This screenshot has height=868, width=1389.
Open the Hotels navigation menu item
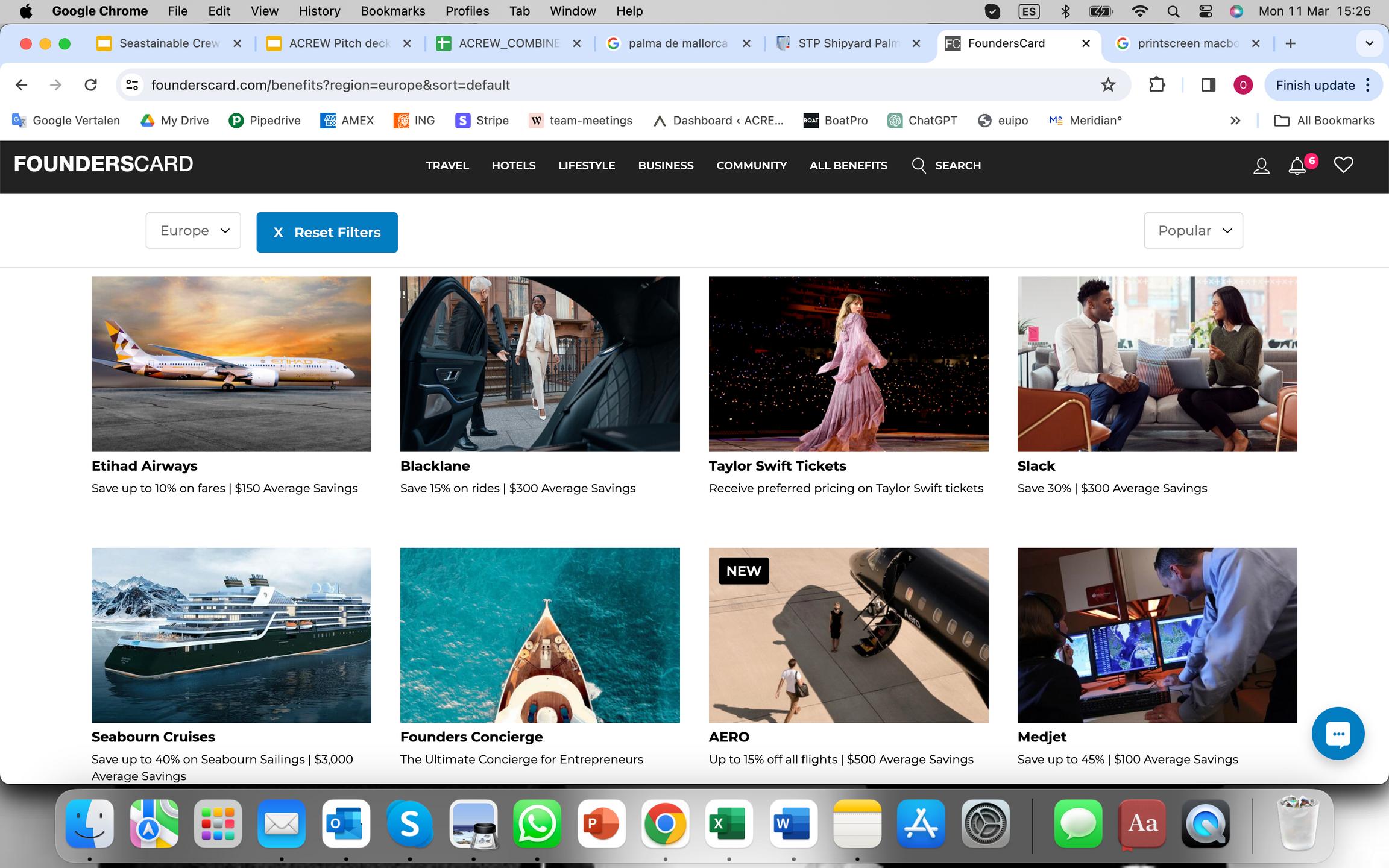pos(513,165)
